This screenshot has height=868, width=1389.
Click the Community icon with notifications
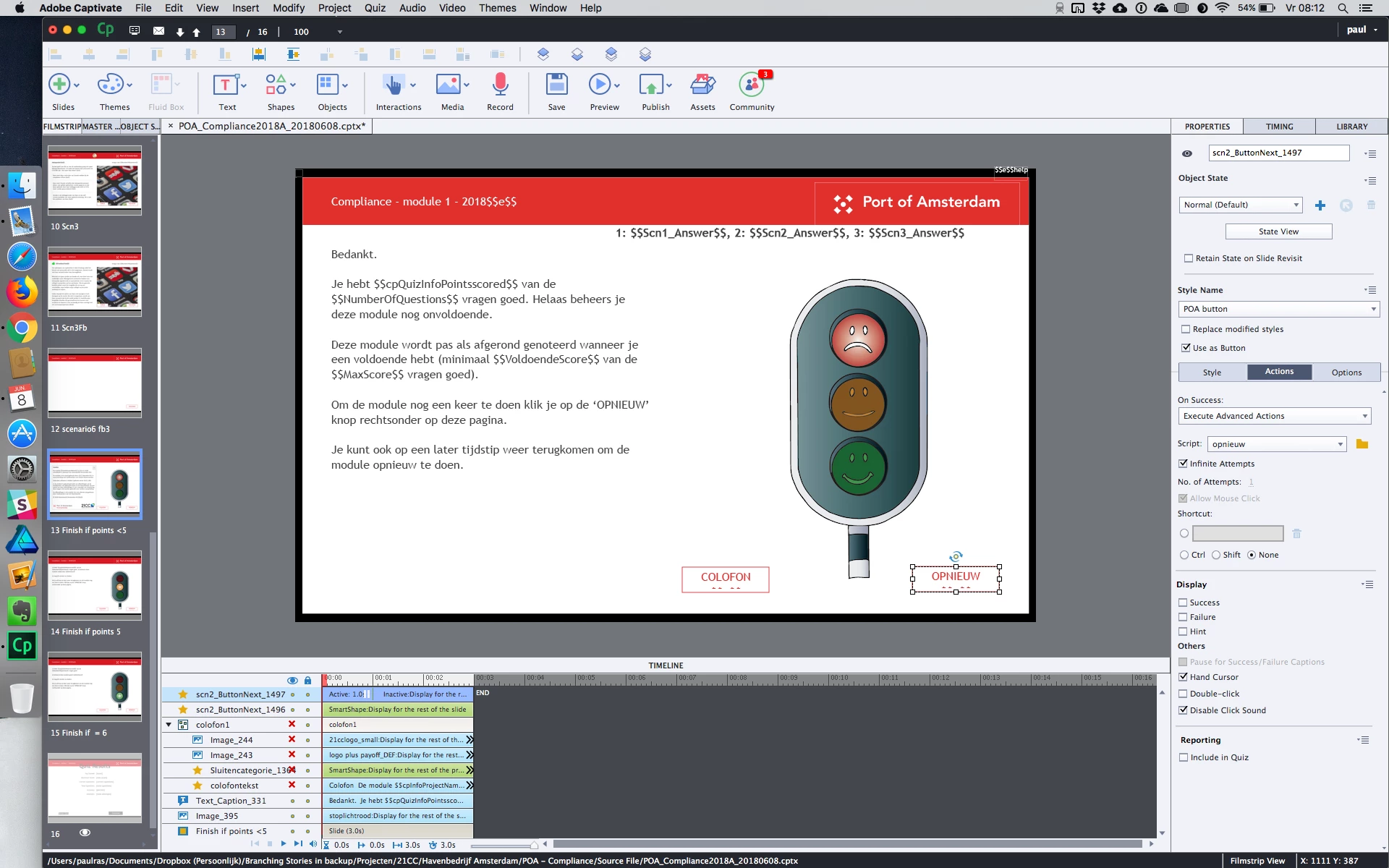752,85
